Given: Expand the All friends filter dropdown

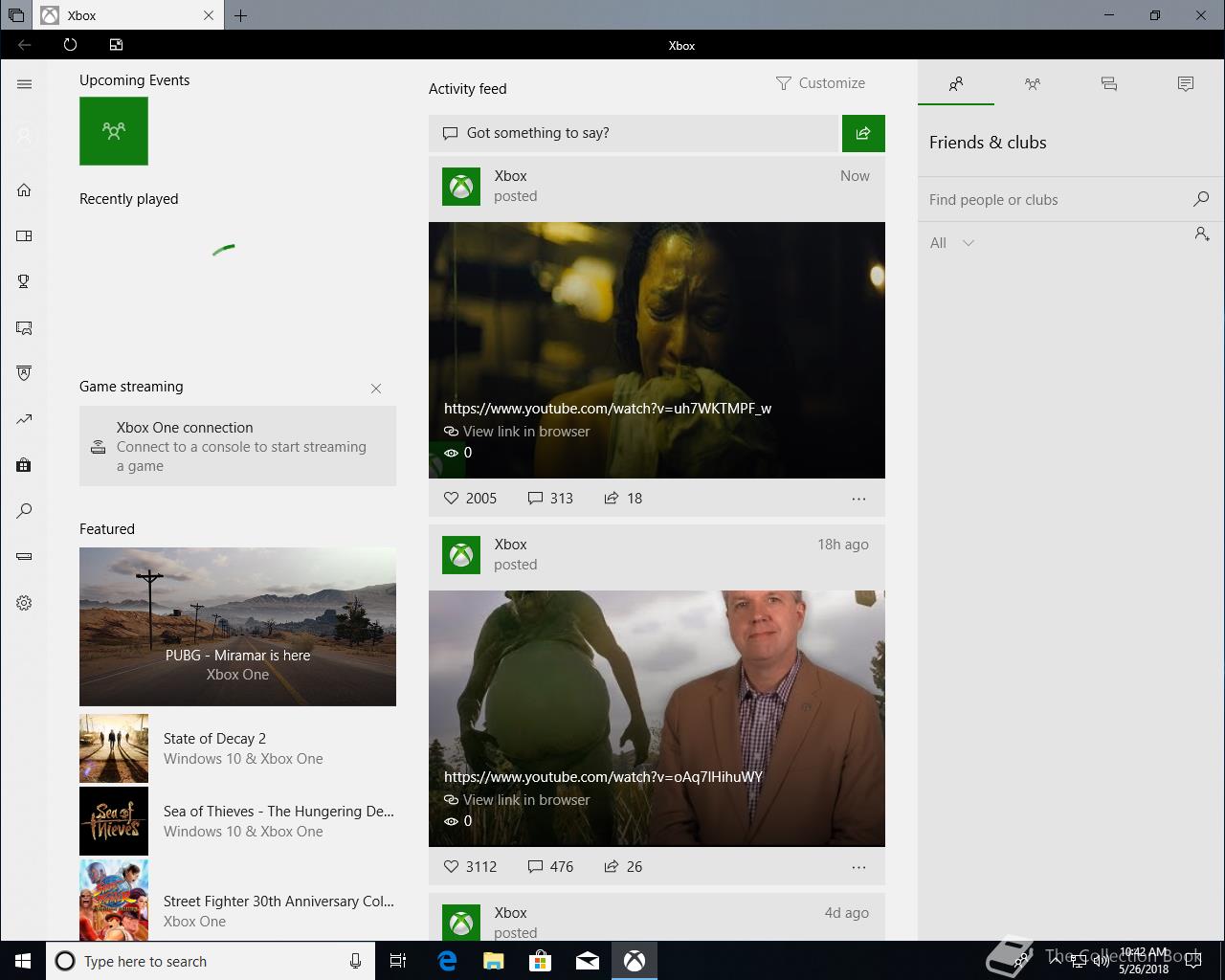Looking at the screenshot, I should 952,243.
